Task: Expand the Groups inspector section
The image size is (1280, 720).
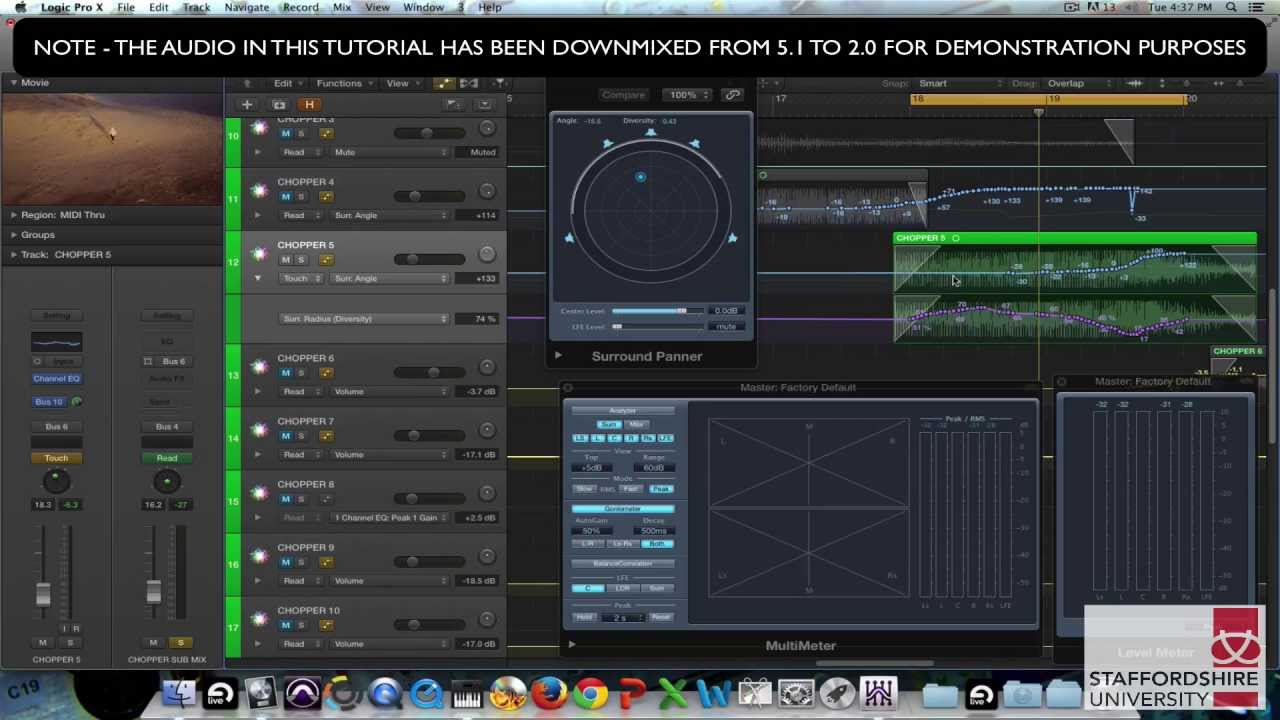Action: (13, 235)
